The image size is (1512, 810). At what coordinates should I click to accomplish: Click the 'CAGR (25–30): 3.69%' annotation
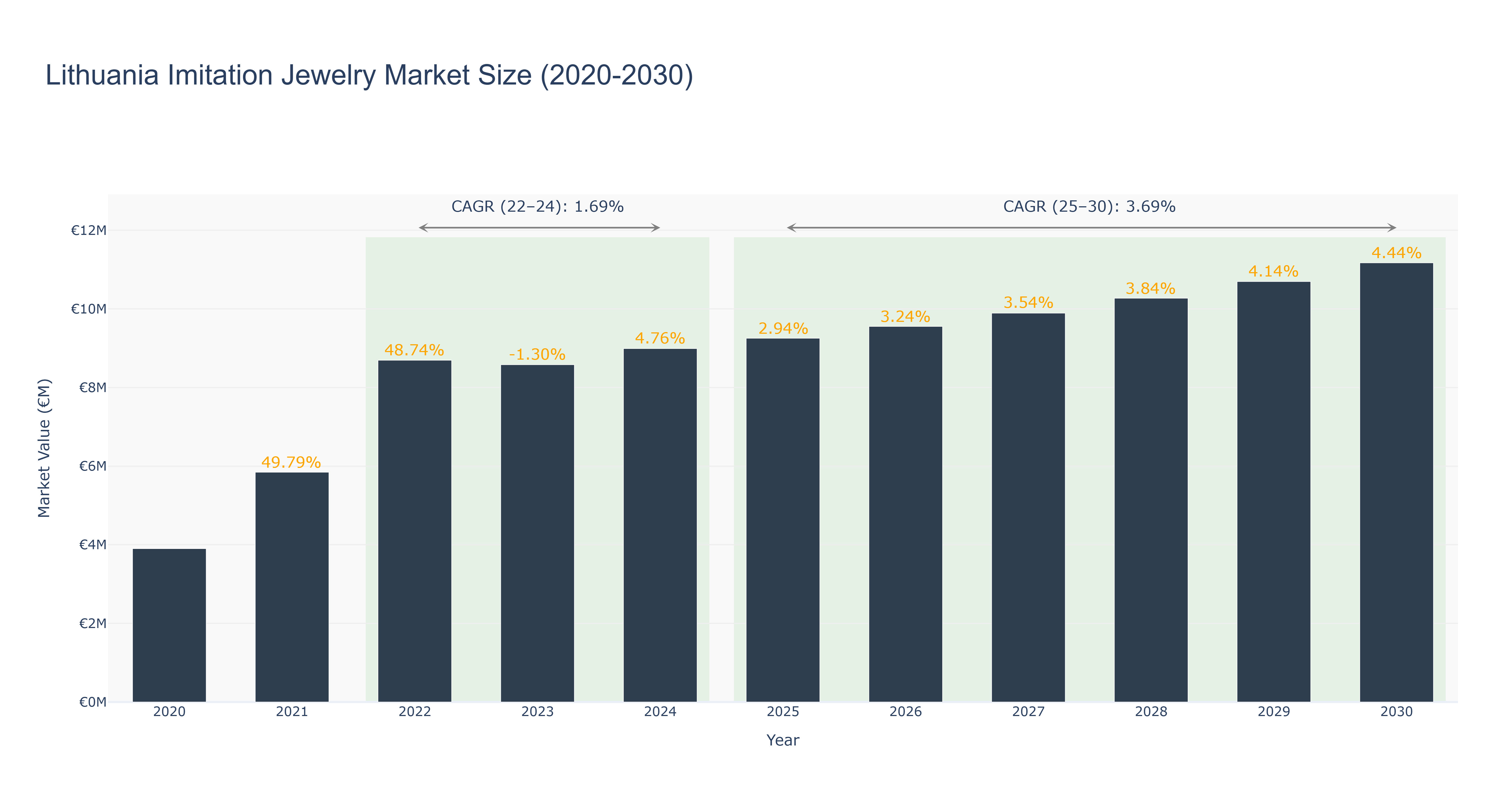tap(1089, 207)
